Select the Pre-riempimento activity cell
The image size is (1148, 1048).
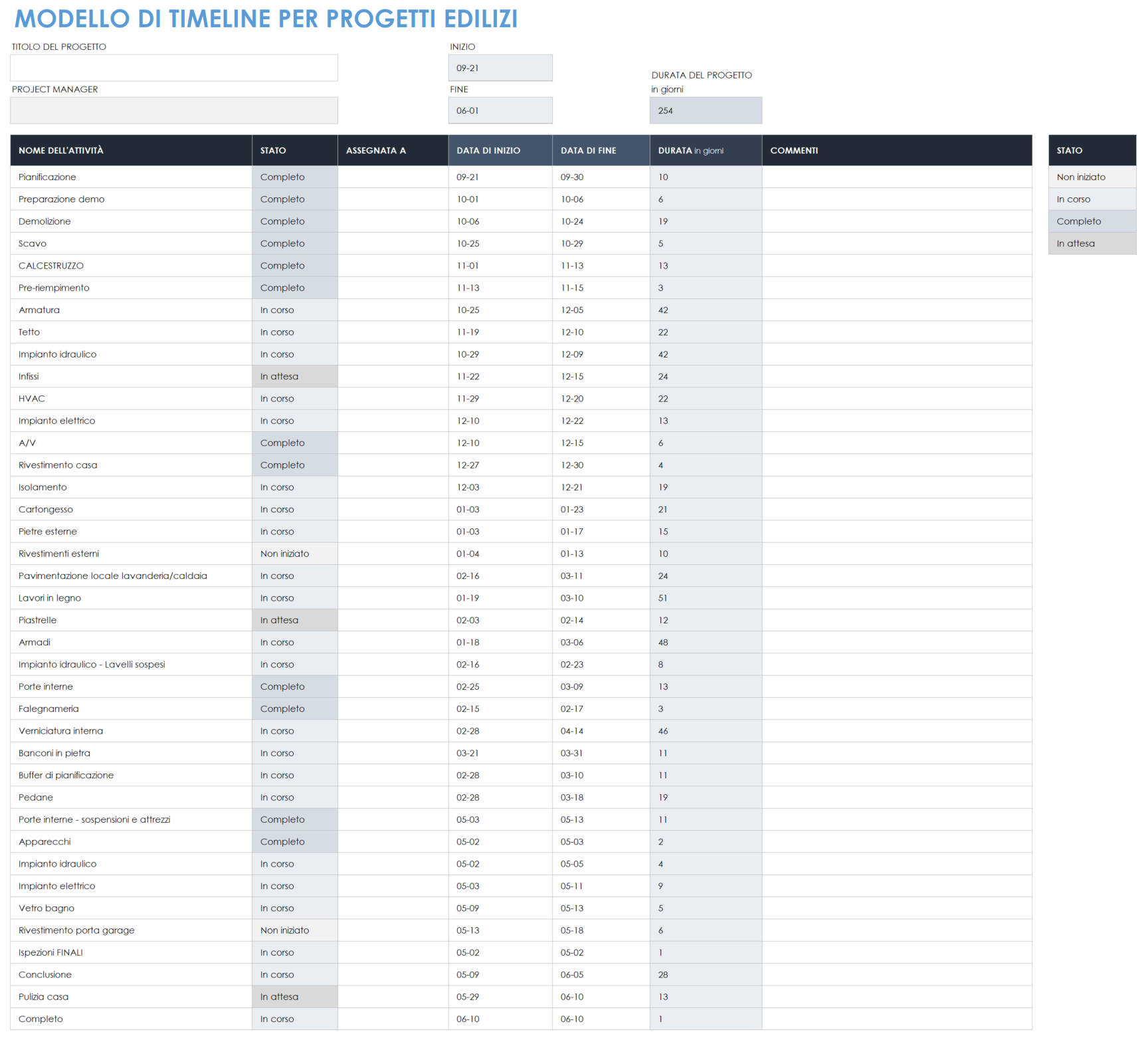[131, 288]
